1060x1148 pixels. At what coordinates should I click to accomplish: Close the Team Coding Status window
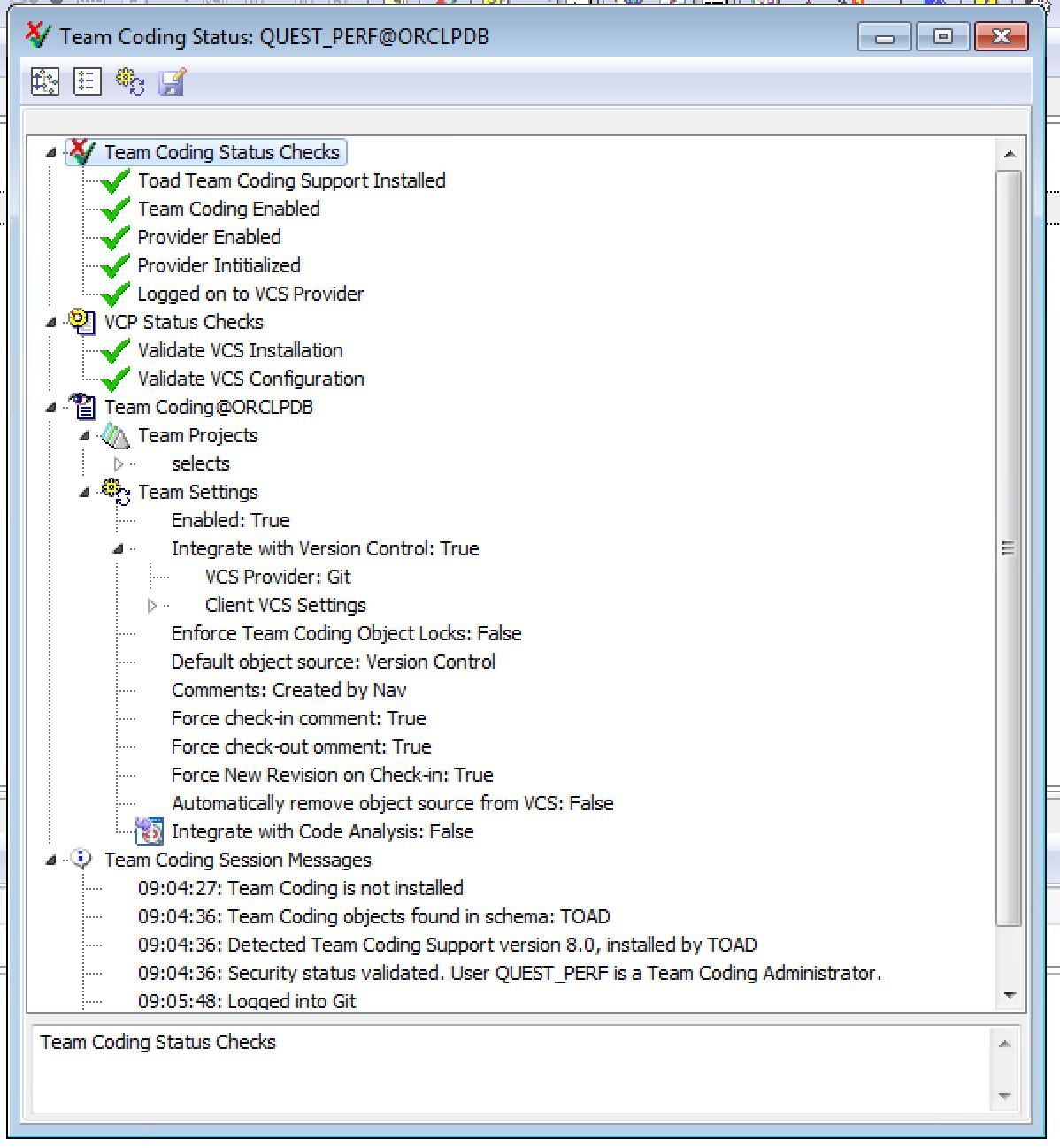[x=1001, y=36]
